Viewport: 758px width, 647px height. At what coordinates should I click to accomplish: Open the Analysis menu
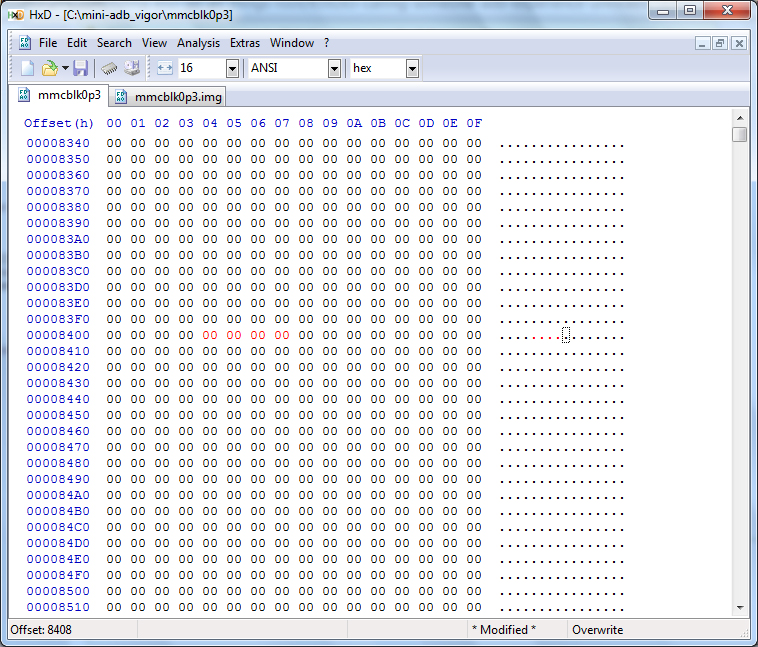[x=198, y=43]
